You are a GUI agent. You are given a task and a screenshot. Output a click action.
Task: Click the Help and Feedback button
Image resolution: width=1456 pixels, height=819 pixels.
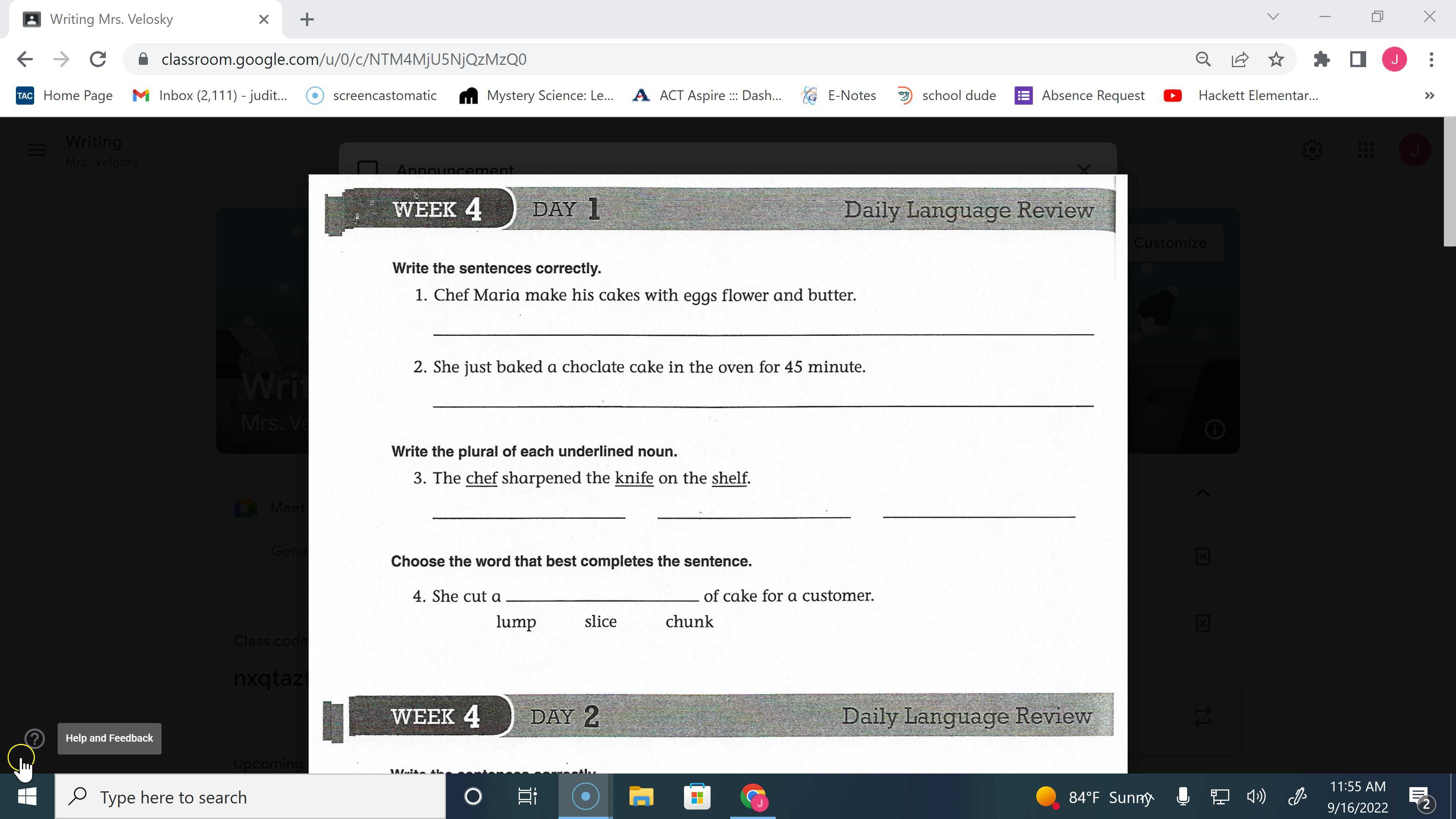coord(109,738)
